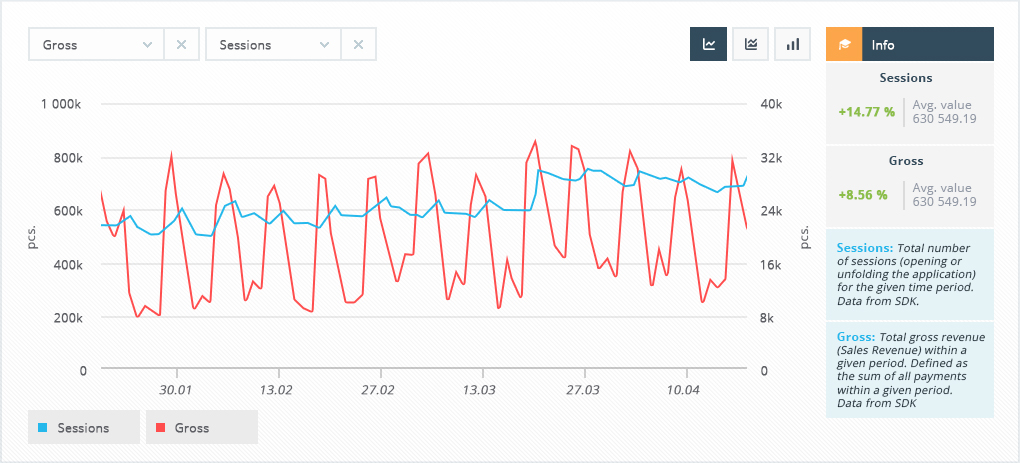
Task: Open the Info panel header
Action: 927,45
